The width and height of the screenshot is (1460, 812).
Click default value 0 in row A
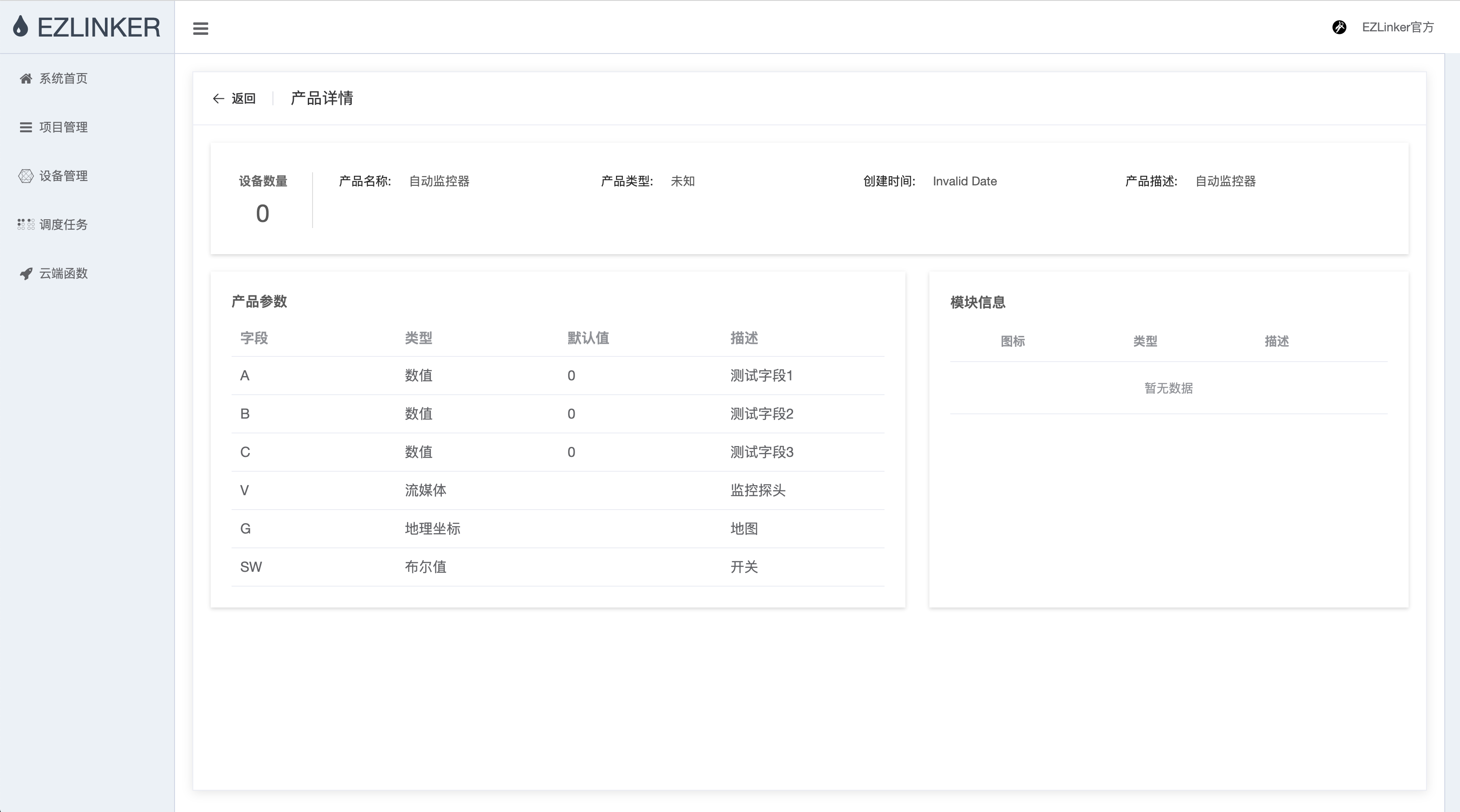coord(571,376)
